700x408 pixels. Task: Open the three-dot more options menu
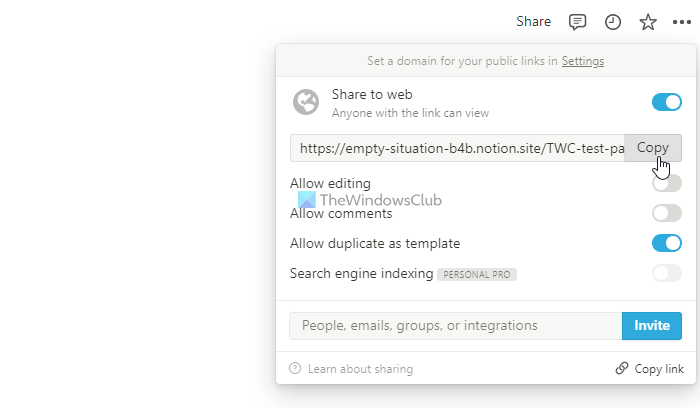pos(682,22)
